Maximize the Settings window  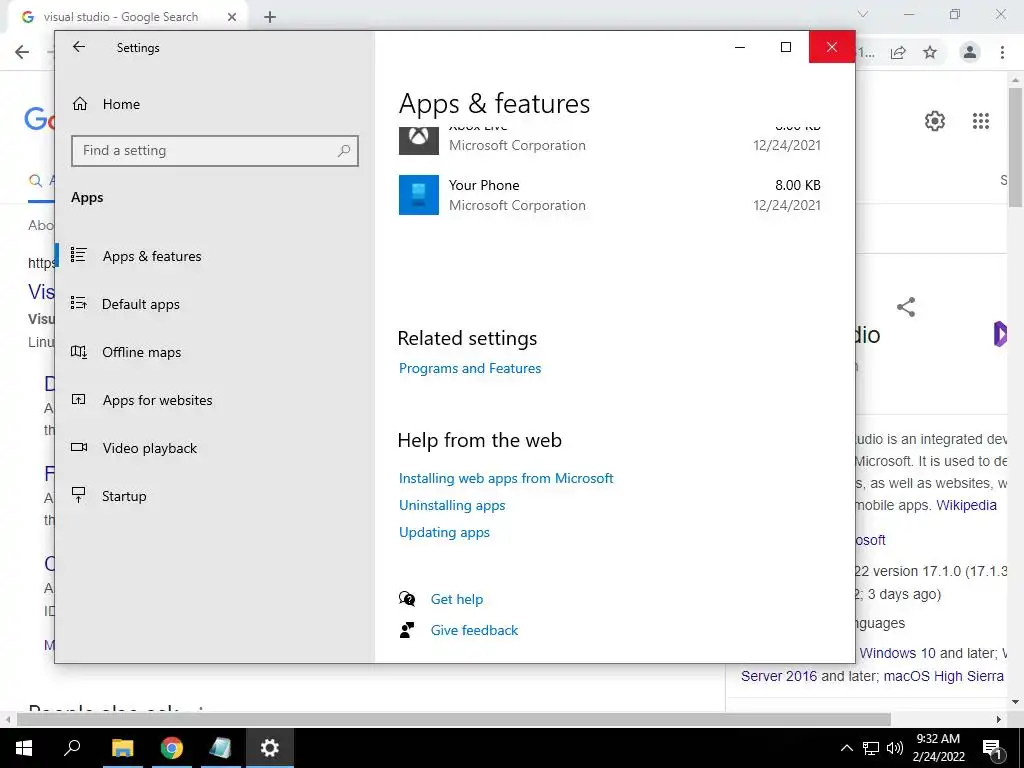[786, 47]
